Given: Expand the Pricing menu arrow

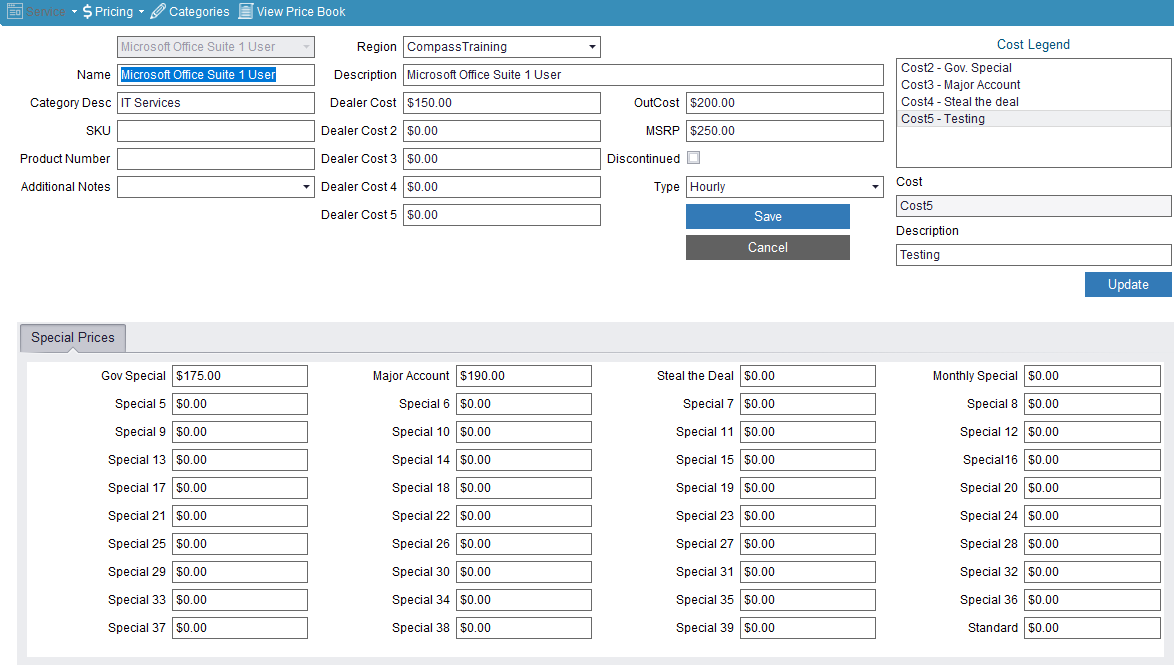Looking at the screenshot, I should 141,12.
